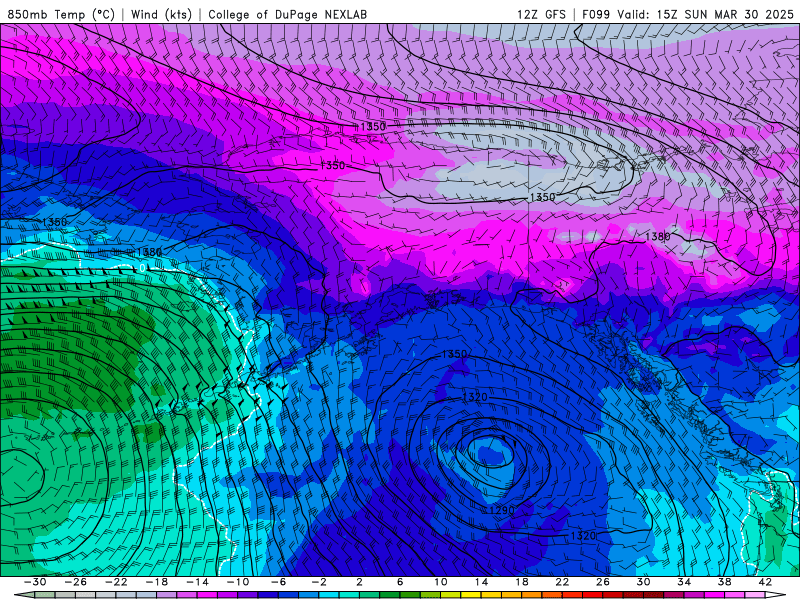
Task: Click the 'Wind (kts)' header label
Action: point(161,14)
